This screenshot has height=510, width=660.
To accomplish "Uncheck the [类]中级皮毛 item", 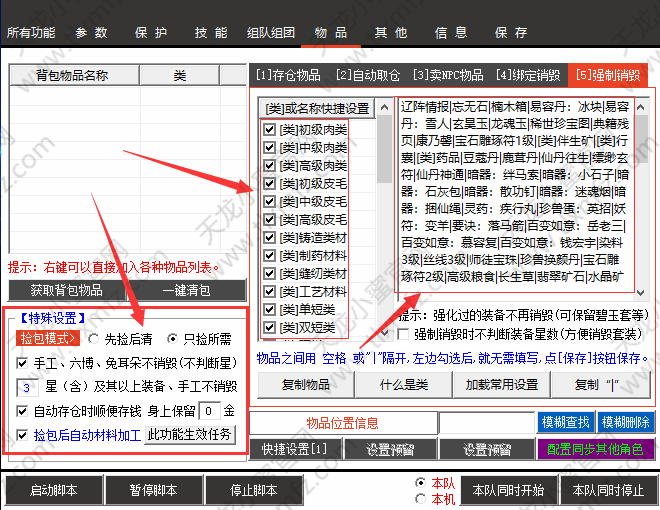I will coord(269,202).
